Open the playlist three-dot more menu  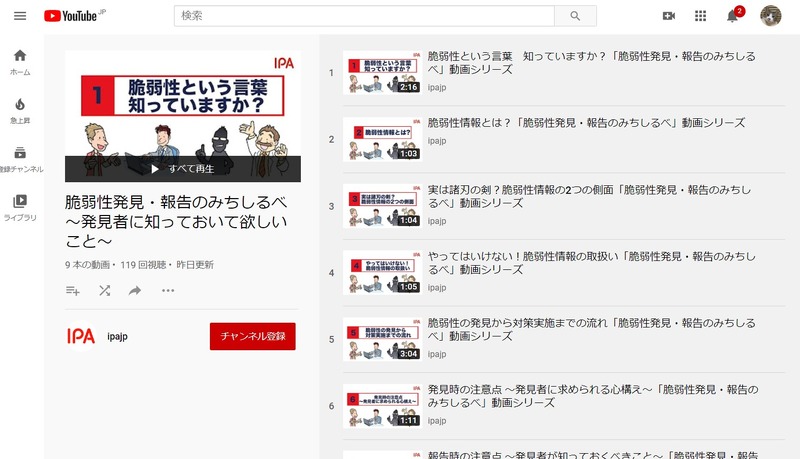tap(168, 291)
